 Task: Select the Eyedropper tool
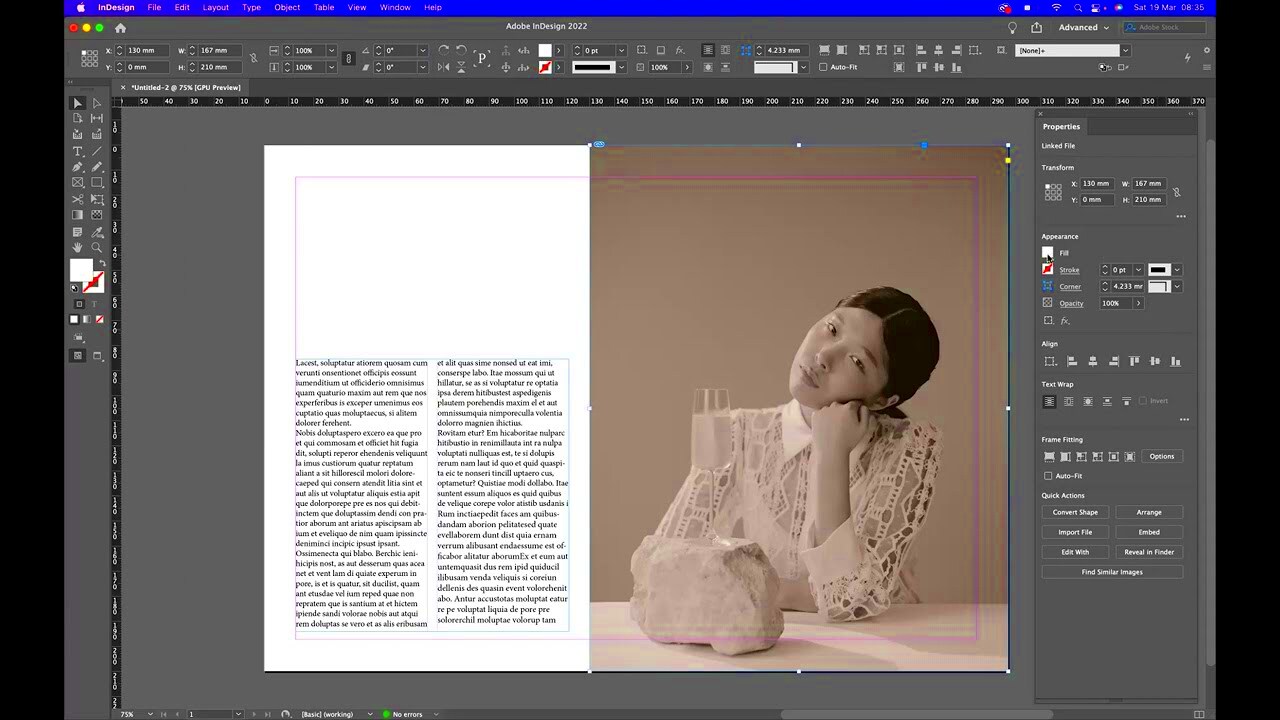97,232
